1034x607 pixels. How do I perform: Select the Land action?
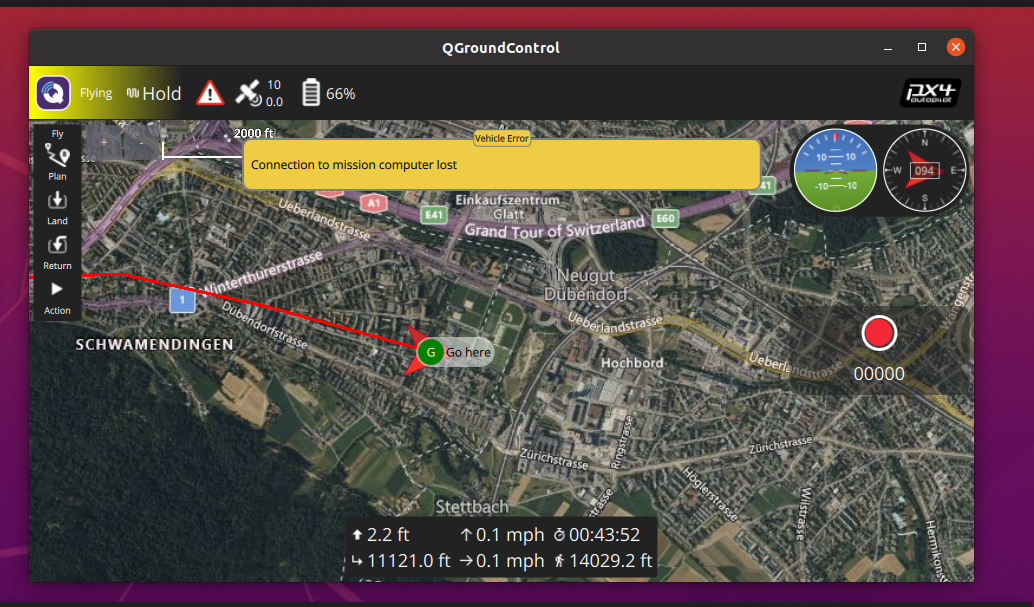click(57, 208)
